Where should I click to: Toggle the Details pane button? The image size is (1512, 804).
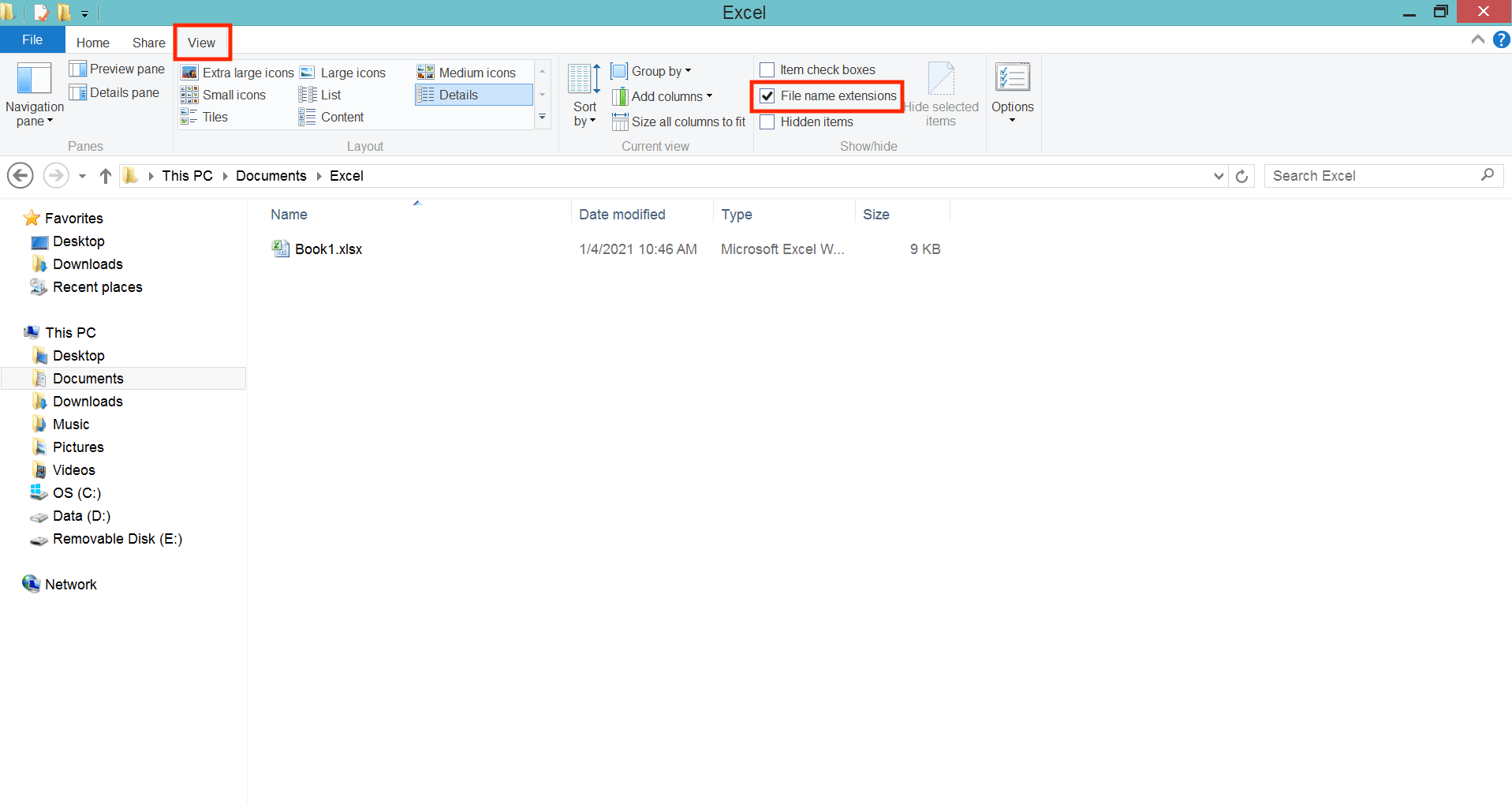click(114, 93)
